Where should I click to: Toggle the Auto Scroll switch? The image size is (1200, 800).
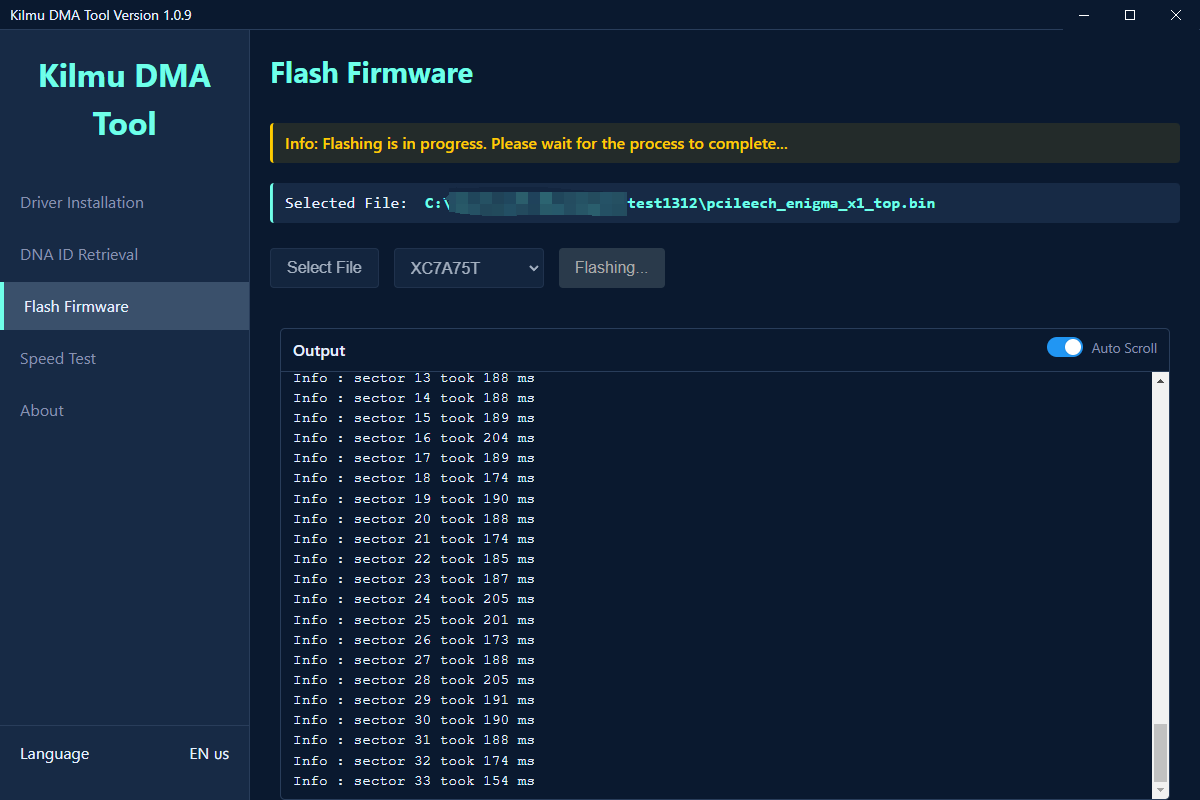tap(1065, 348)
